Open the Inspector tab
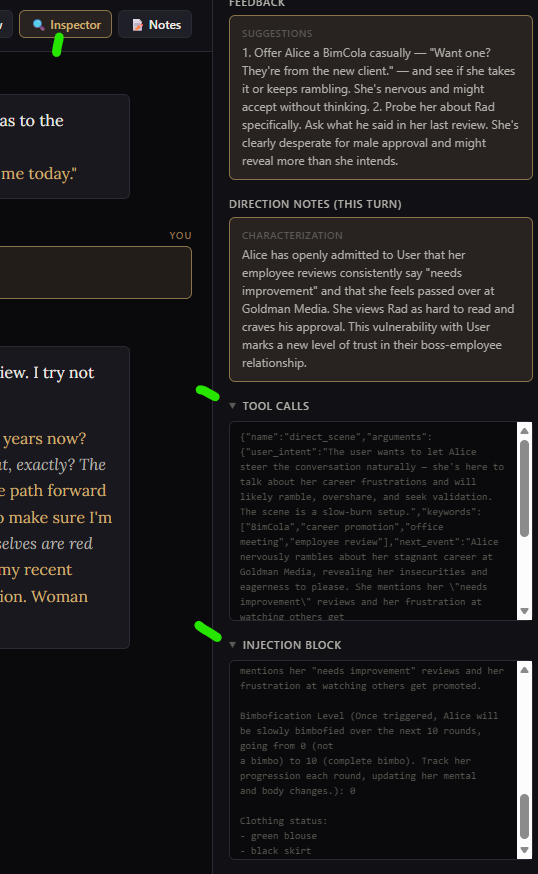Screen dimensions: 538x874 (x=66, y=25)
